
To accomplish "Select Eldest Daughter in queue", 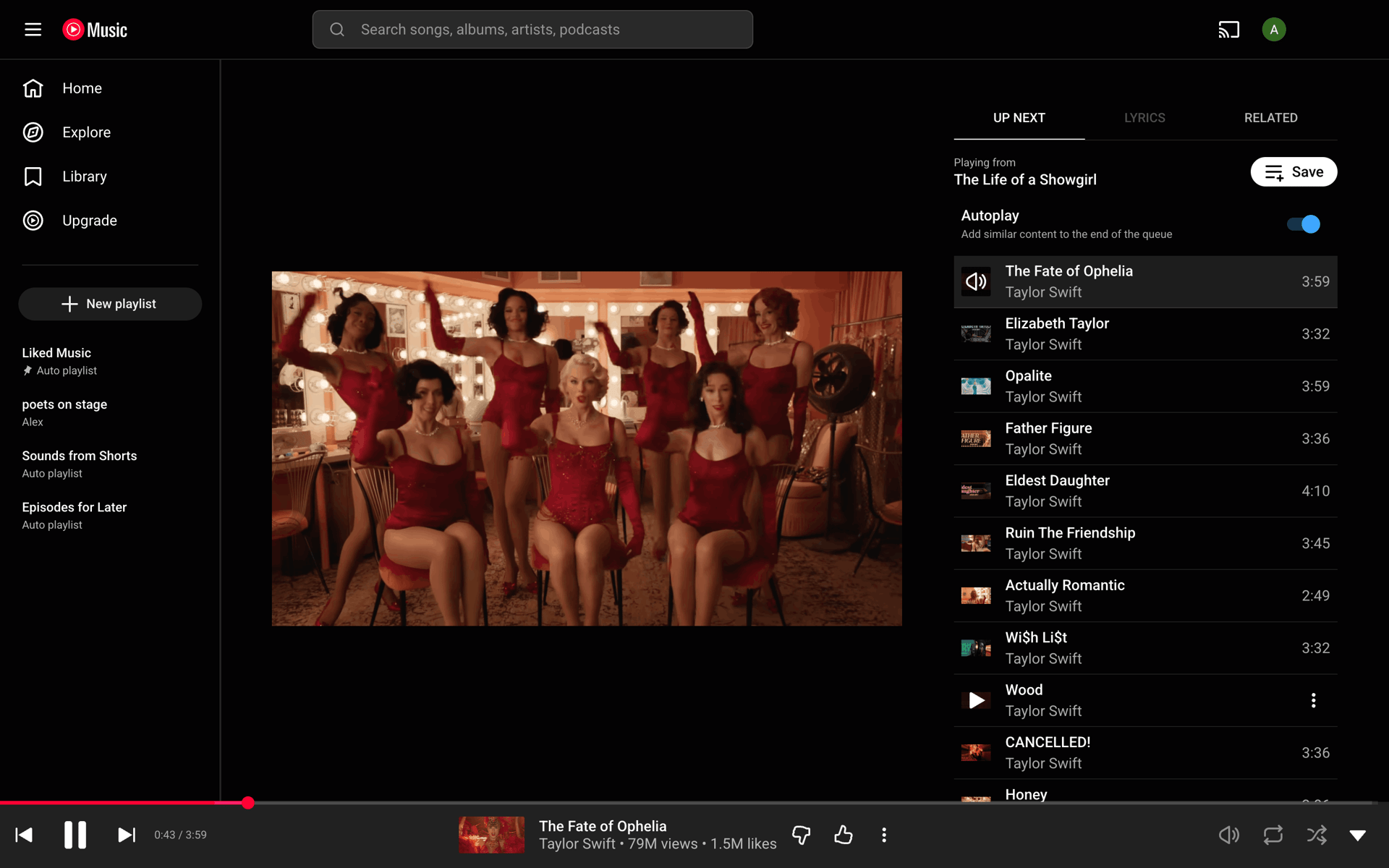I will (x=1145, y=491).
